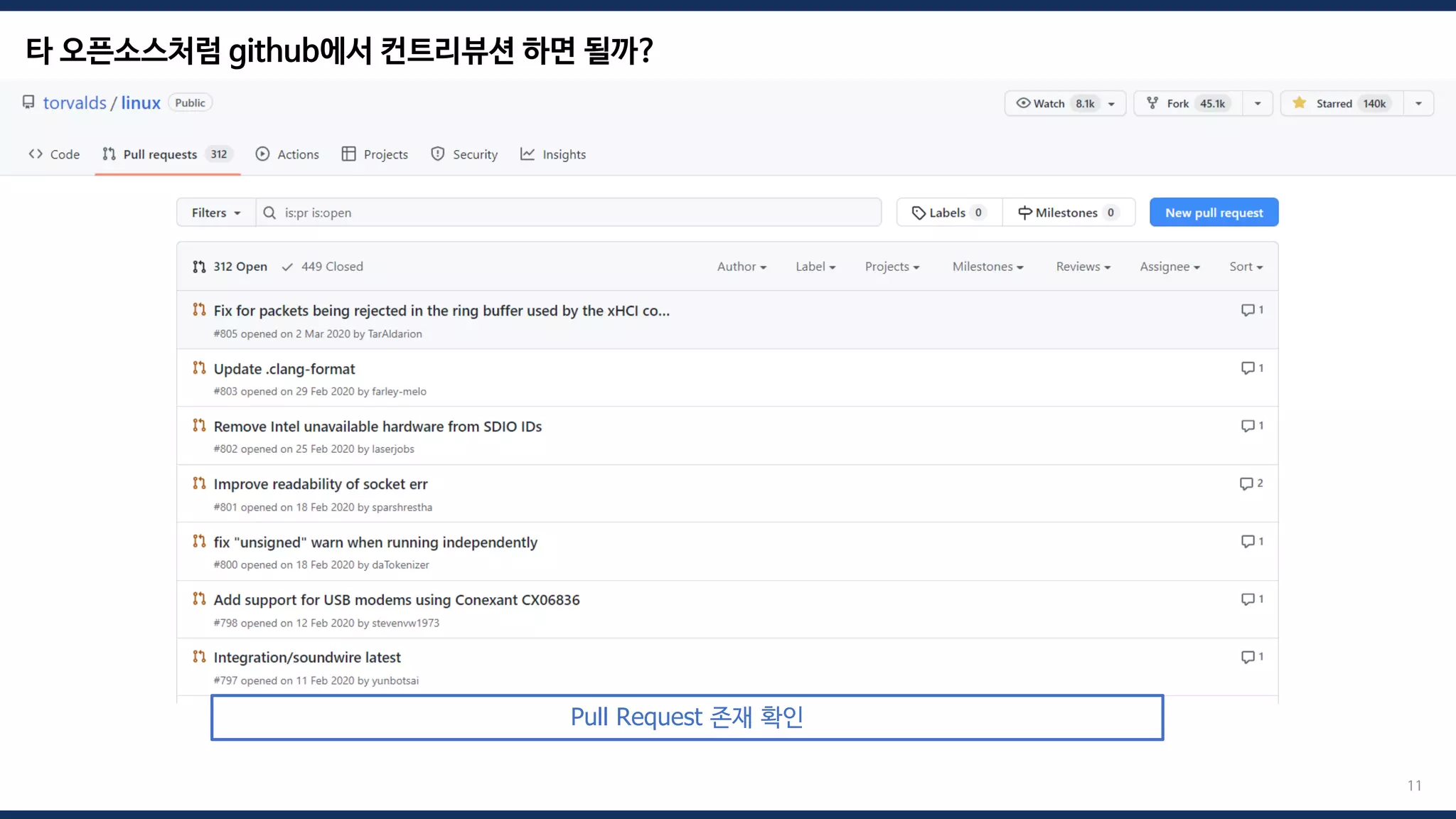The width and height of the screenshot is (1456, 819).
Task: Click the is:pr is:open search field
Action: tap(569, 213)
